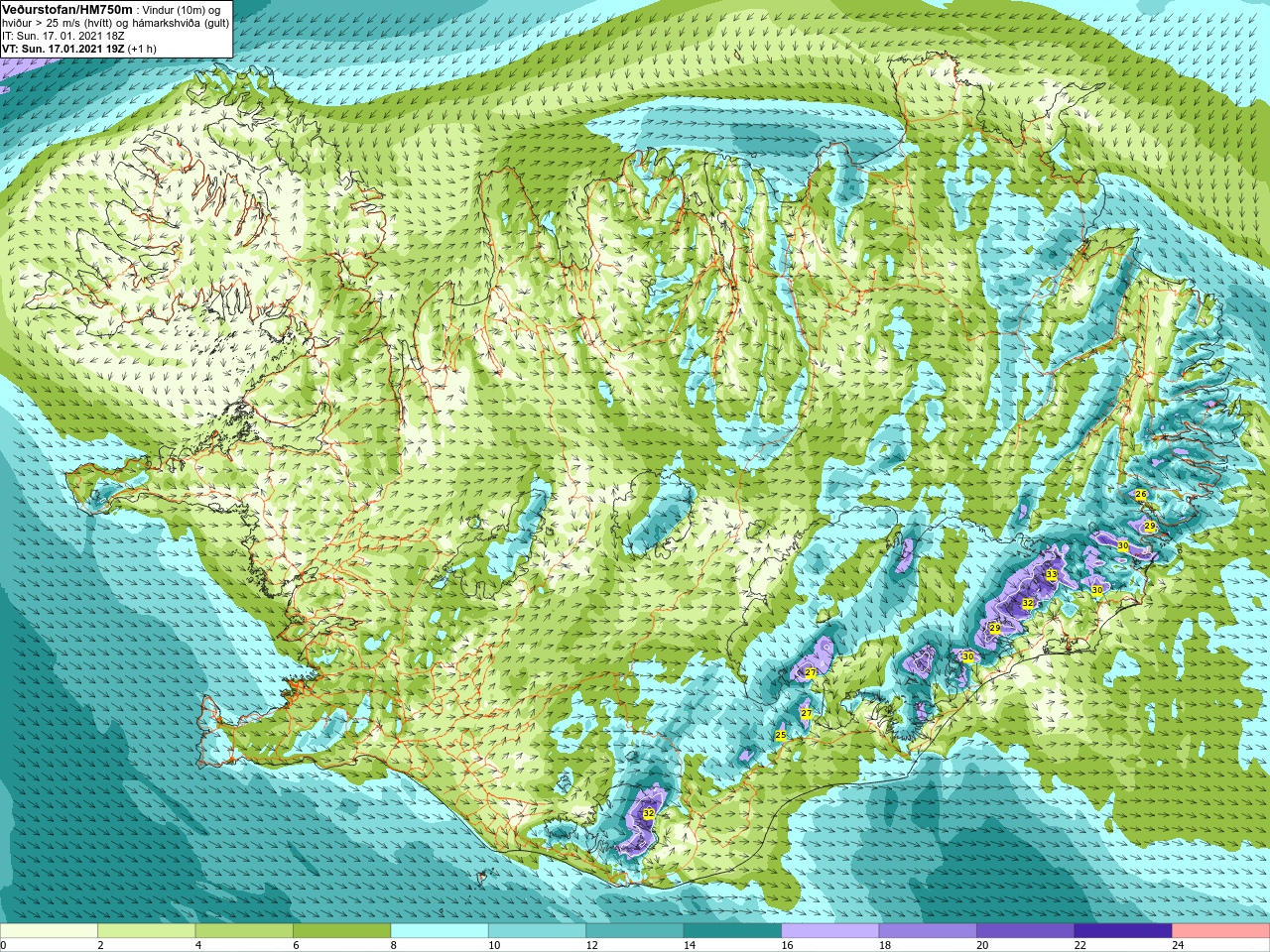This screenshot has height=952, width=1270.
Task: Click the 12–14 m/s teal legend swatch
Action: coord(635,931)
